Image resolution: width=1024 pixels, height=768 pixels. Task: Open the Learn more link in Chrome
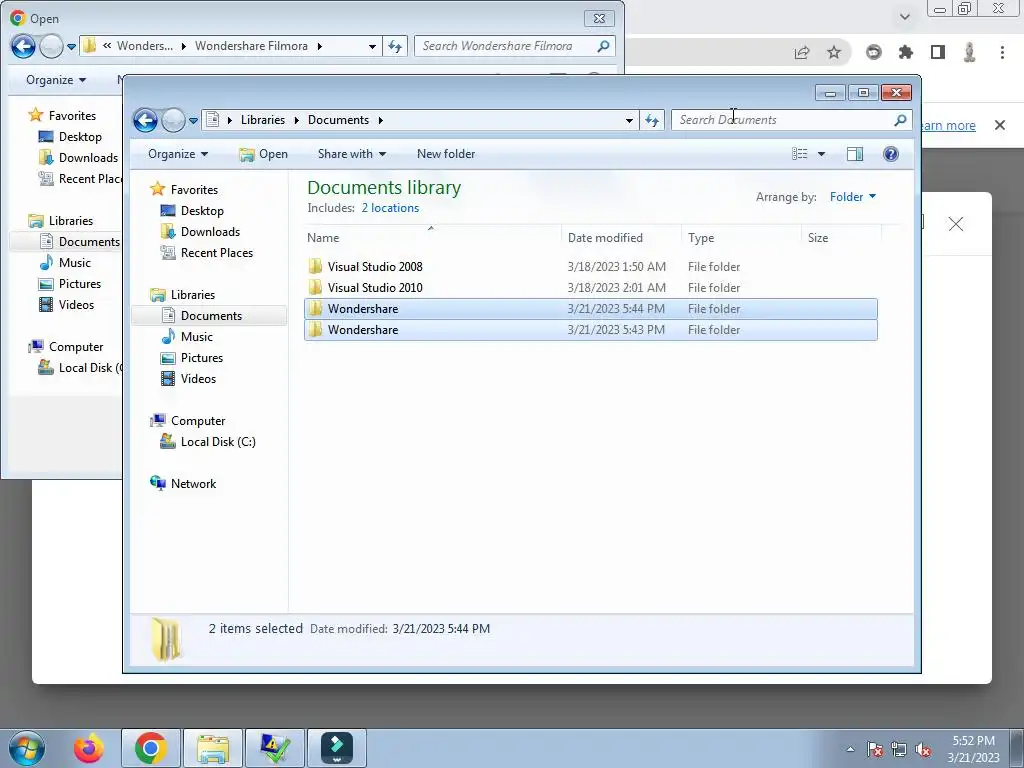(x=948, y=125)
